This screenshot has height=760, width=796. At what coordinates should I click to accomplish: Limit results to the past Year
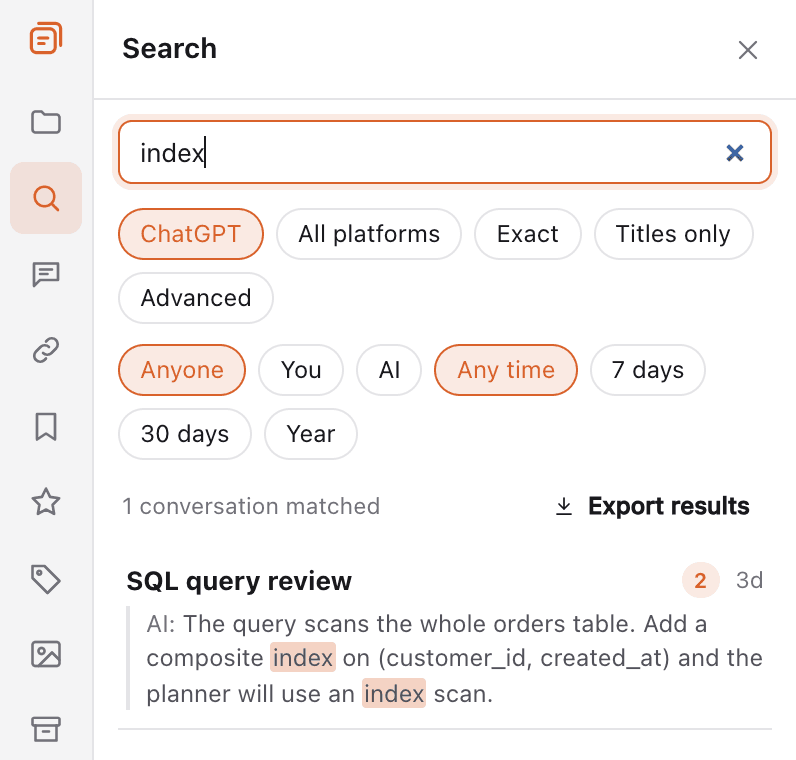[311, 434]
